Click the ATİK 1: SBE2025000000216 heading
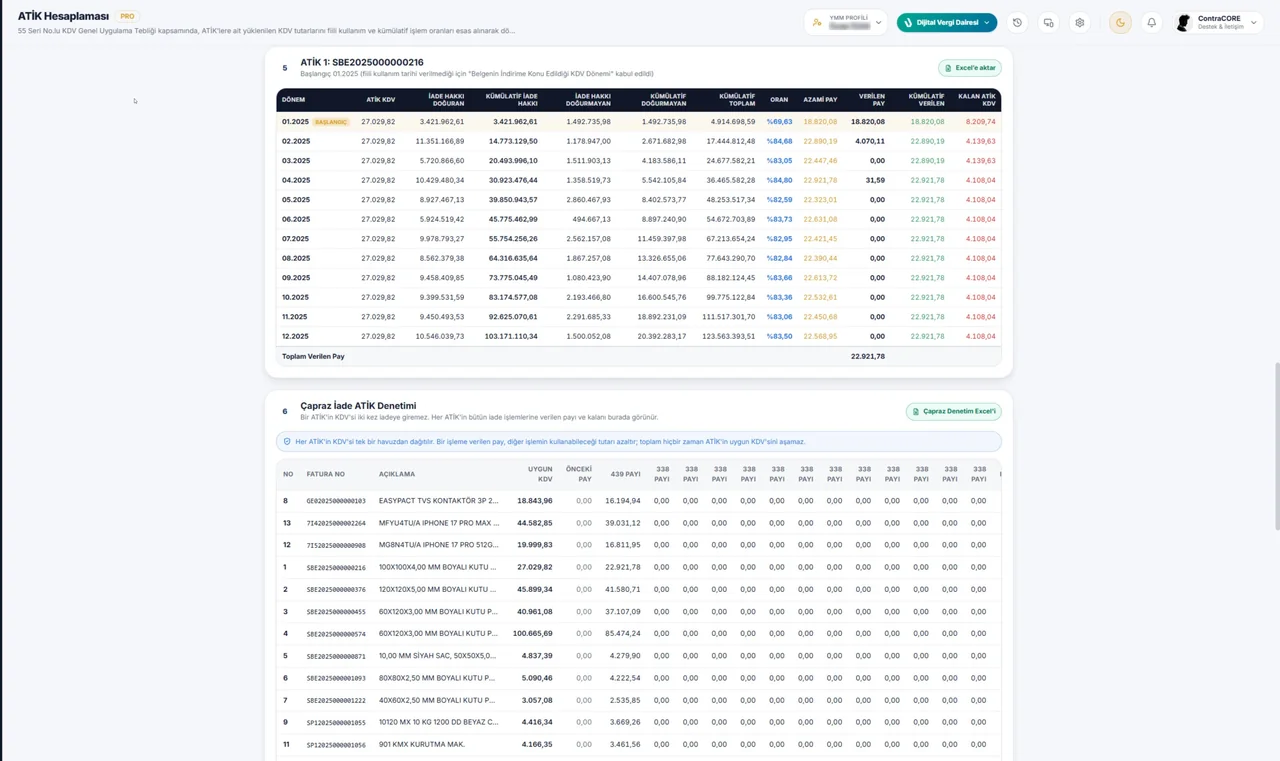The height and width of the screenshot is (761, 1280). [x=362, y=62]
